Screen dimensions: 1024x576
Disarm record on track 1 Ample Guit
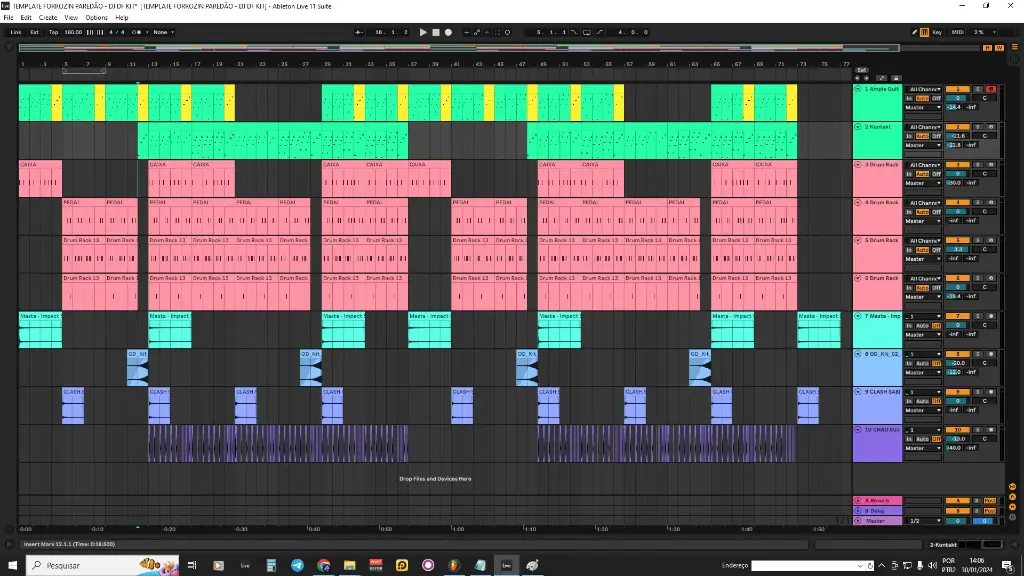click(x=991, y=89)
